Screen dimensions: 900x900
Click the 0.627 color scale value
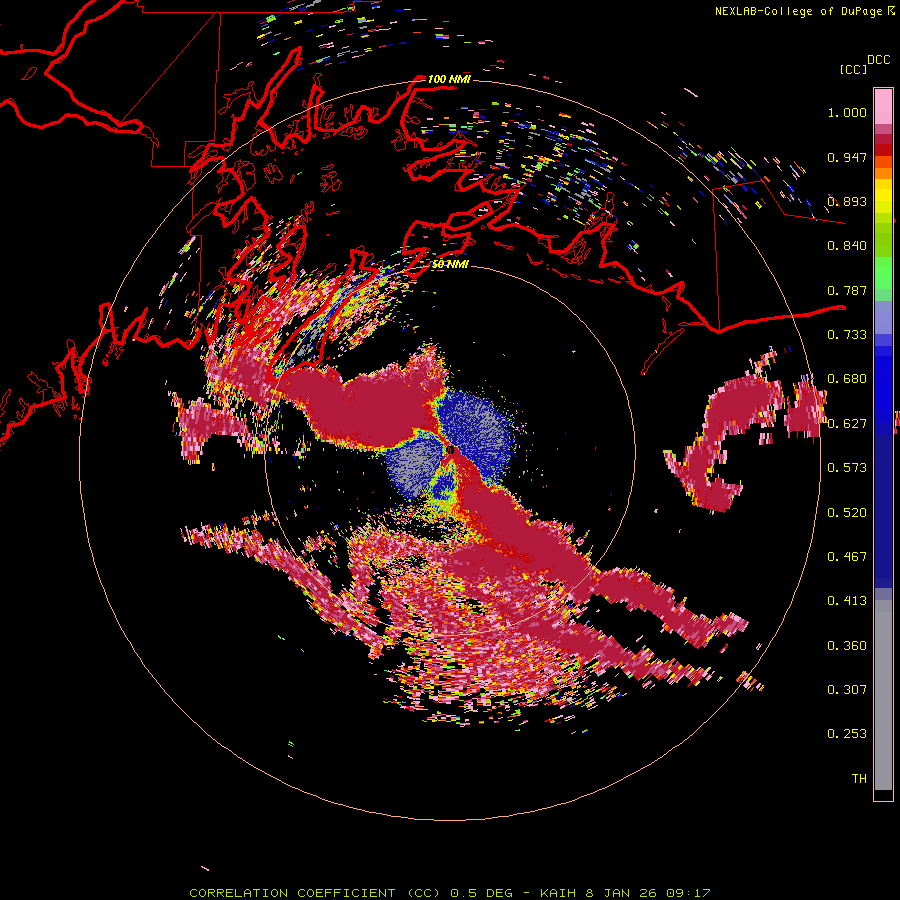tap(847, 424)
